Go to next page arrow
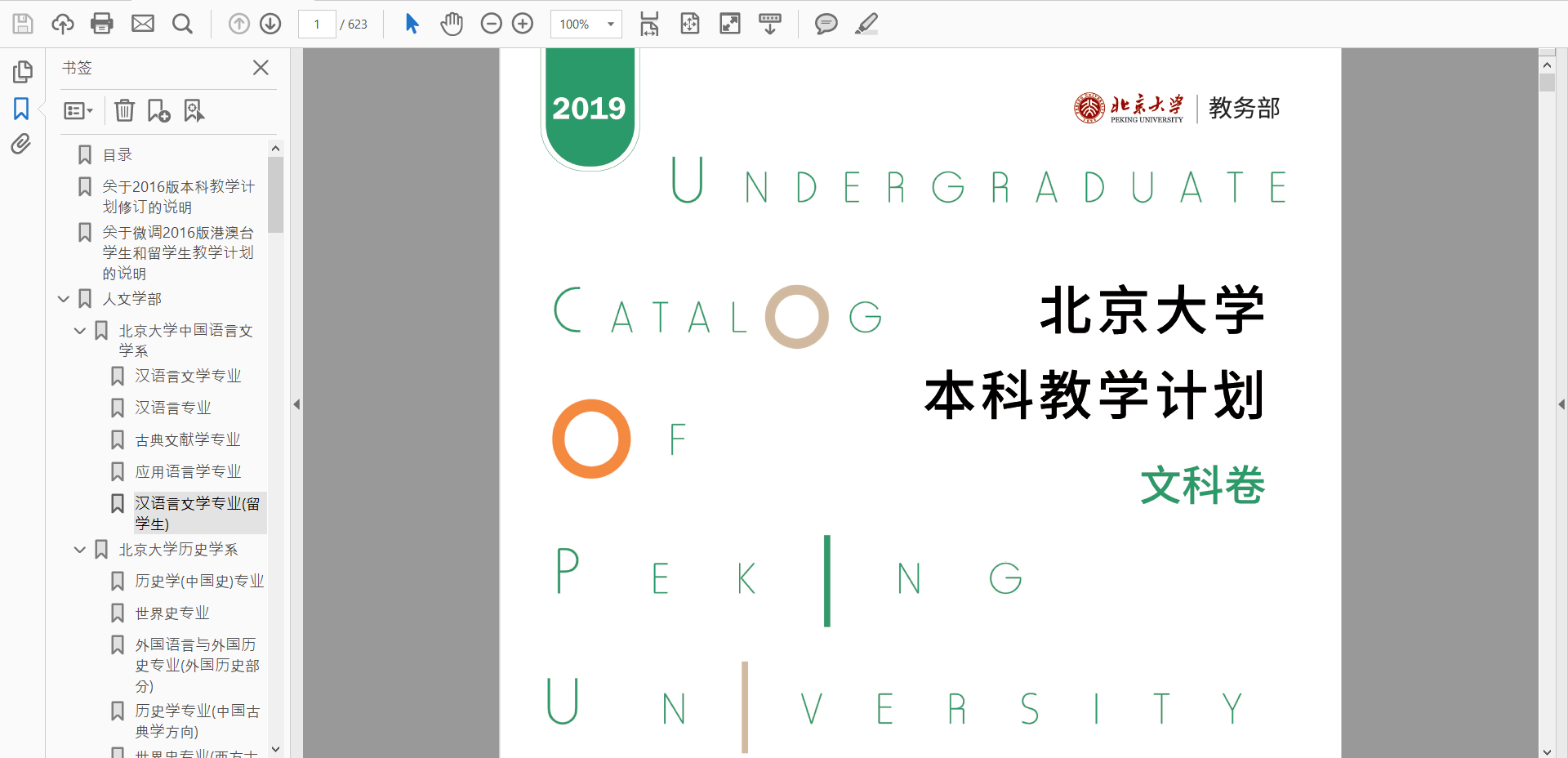 click(x=270, y=24)
